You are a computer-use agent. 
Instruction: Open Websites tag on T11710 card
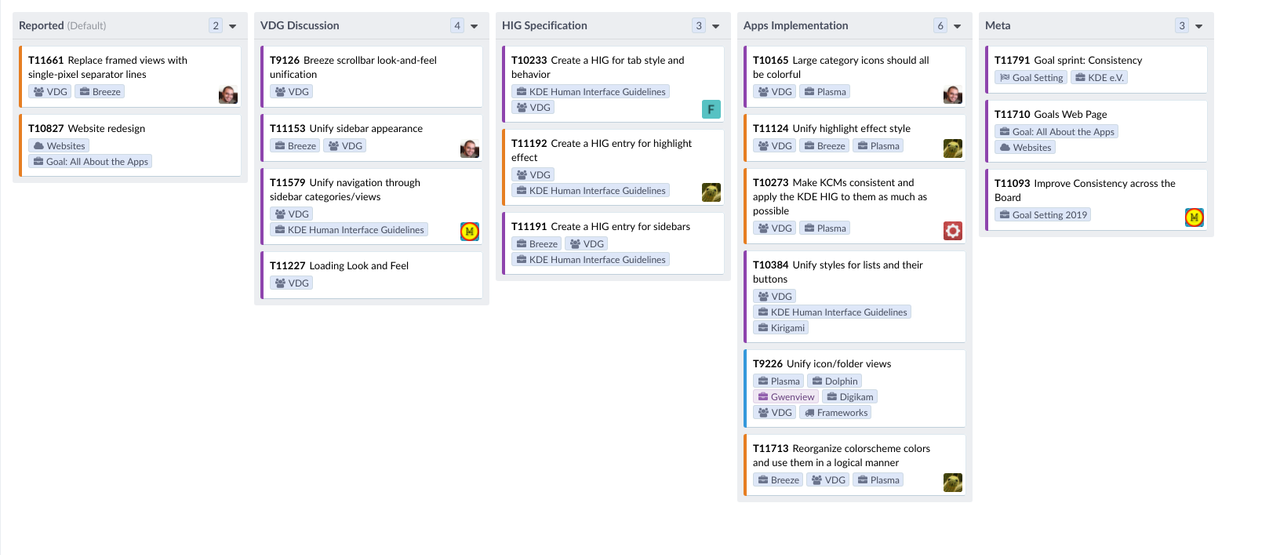[x=1025, y=148]
